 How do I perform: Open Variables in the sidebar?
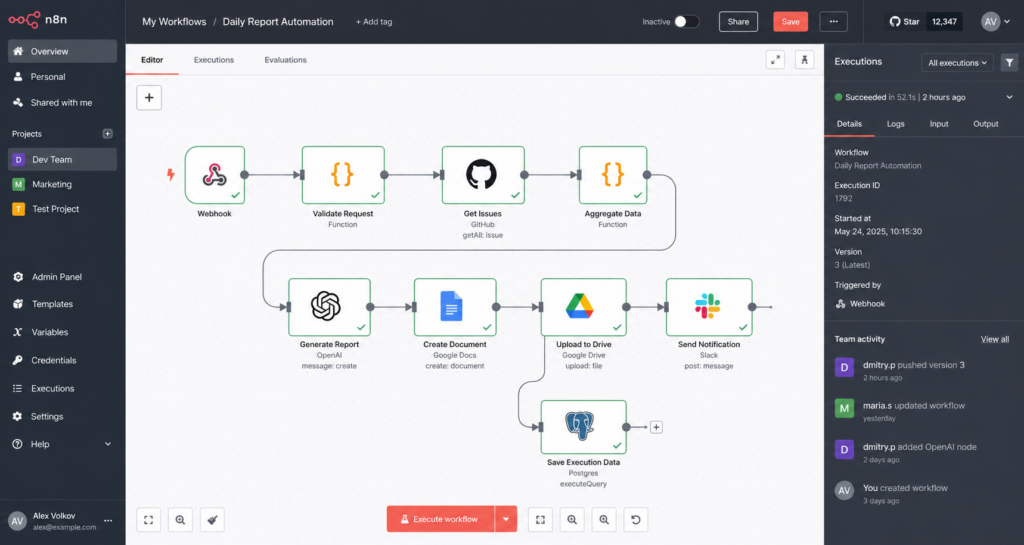pyautogui.click(x=62, y=332)
